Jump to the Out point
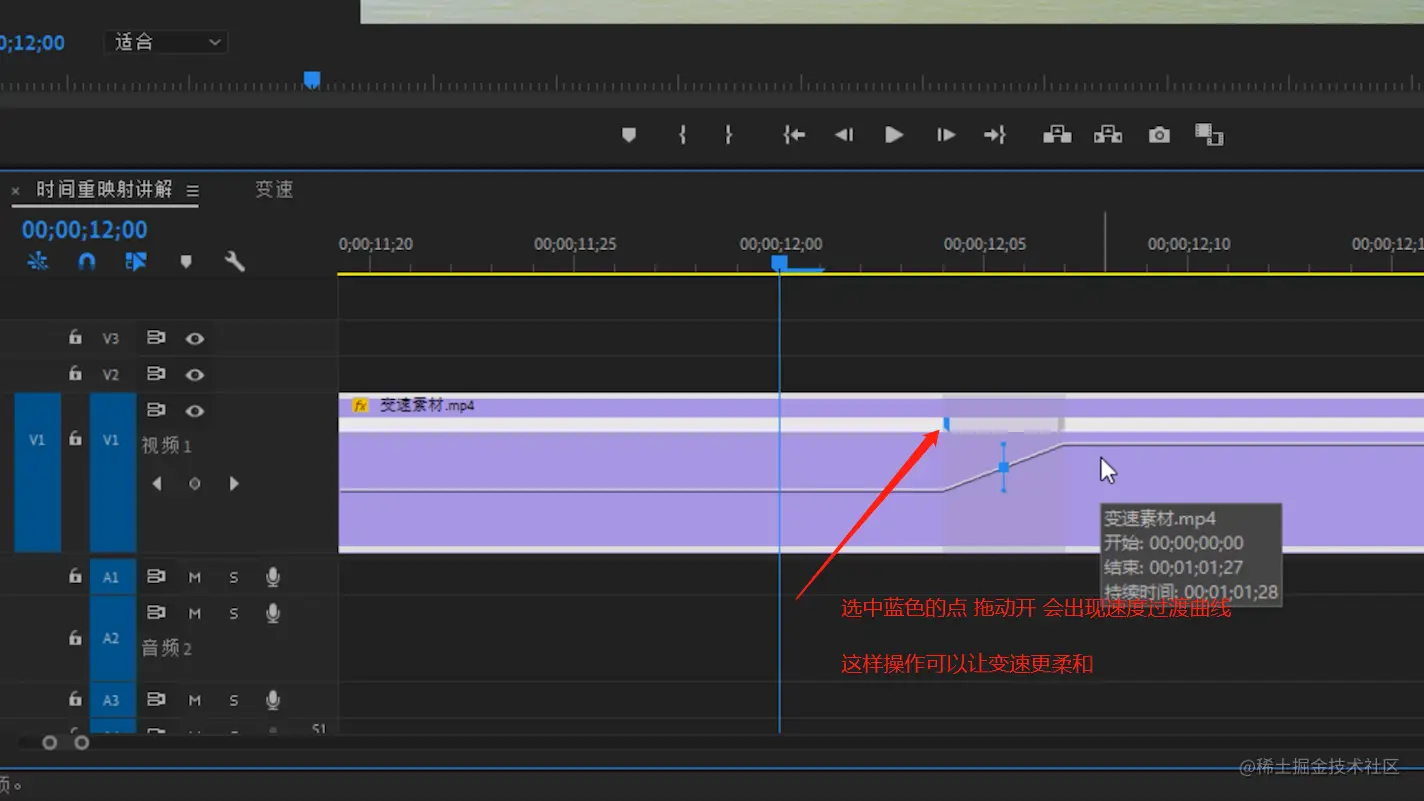 995,135
